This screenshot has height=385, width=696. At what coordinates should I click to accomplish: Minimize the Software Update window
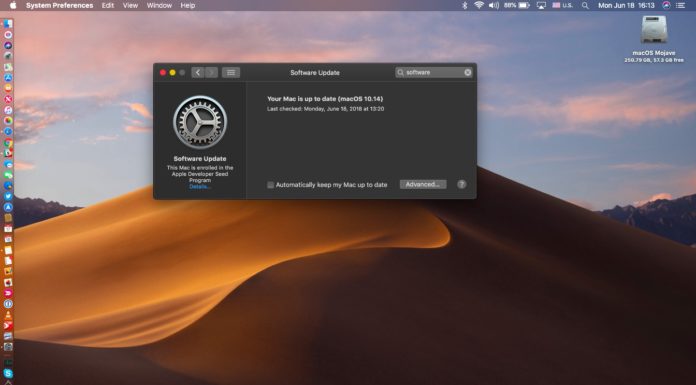tap(172, 72)
